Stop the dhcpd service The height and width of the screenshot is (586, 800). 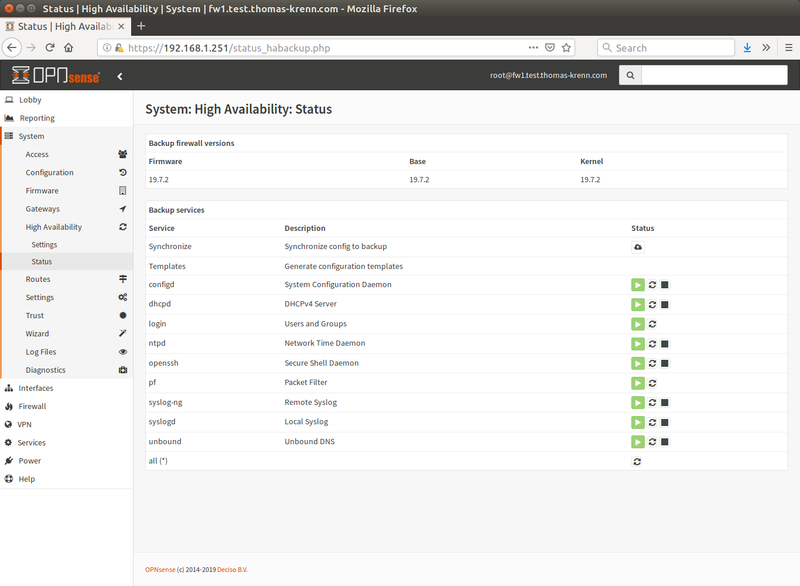click(665, 304)
